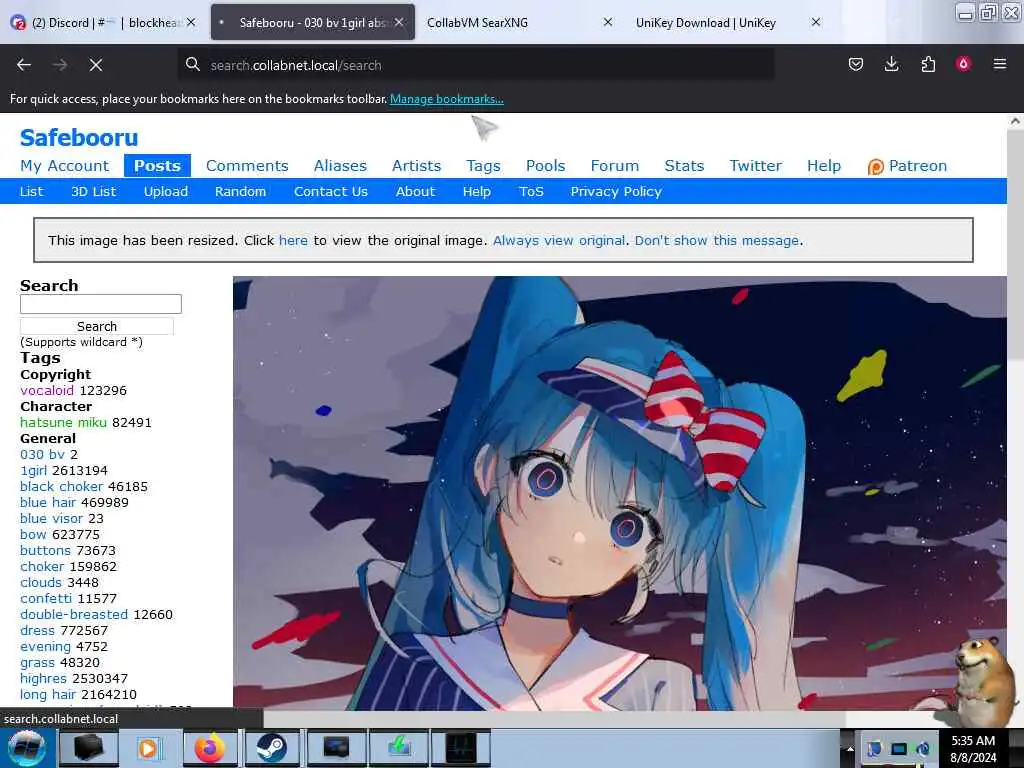Open the Stats page

684,166
